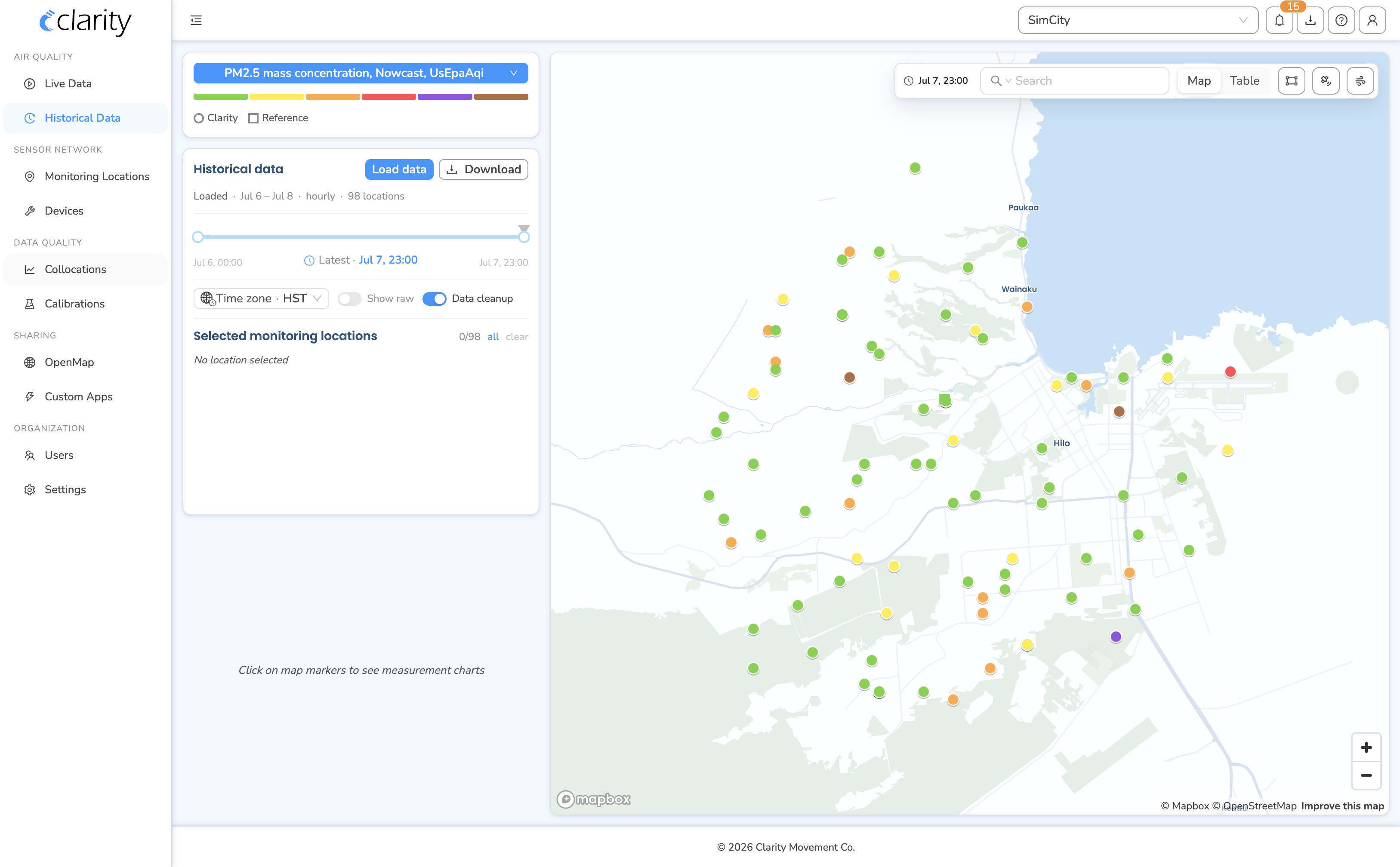Viewport: 1400px width, 867px height.
Task: Check the Reference checkbox
Action: click(253, 118)
